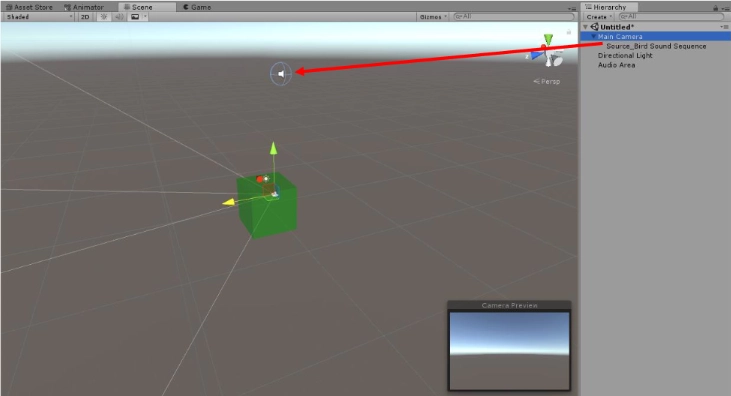Click the Scene view search field
Image resolution: width=731 pixels, height=396 pixels.
[514, 17]
